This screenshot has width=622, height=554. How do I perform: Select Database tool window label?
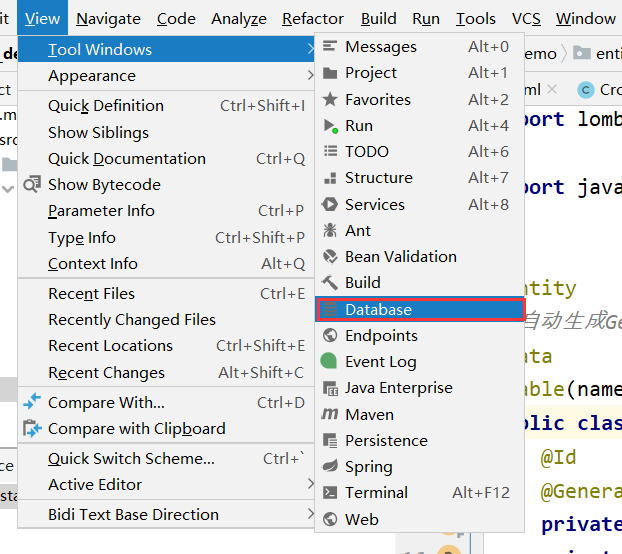pyautogui.click(x=378, y=309)
